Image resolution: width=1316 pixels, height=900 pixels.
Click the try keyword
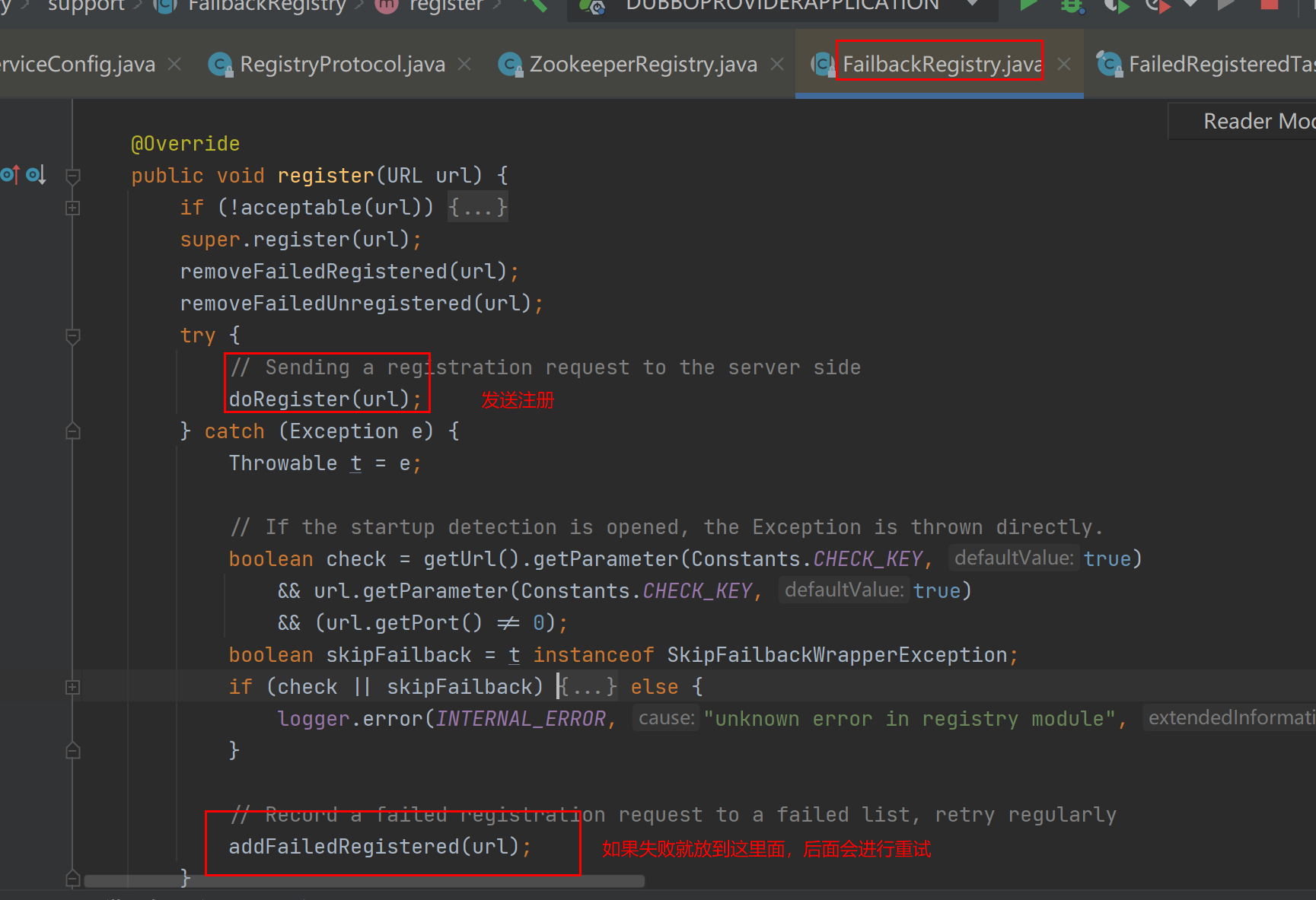point(198,336)
